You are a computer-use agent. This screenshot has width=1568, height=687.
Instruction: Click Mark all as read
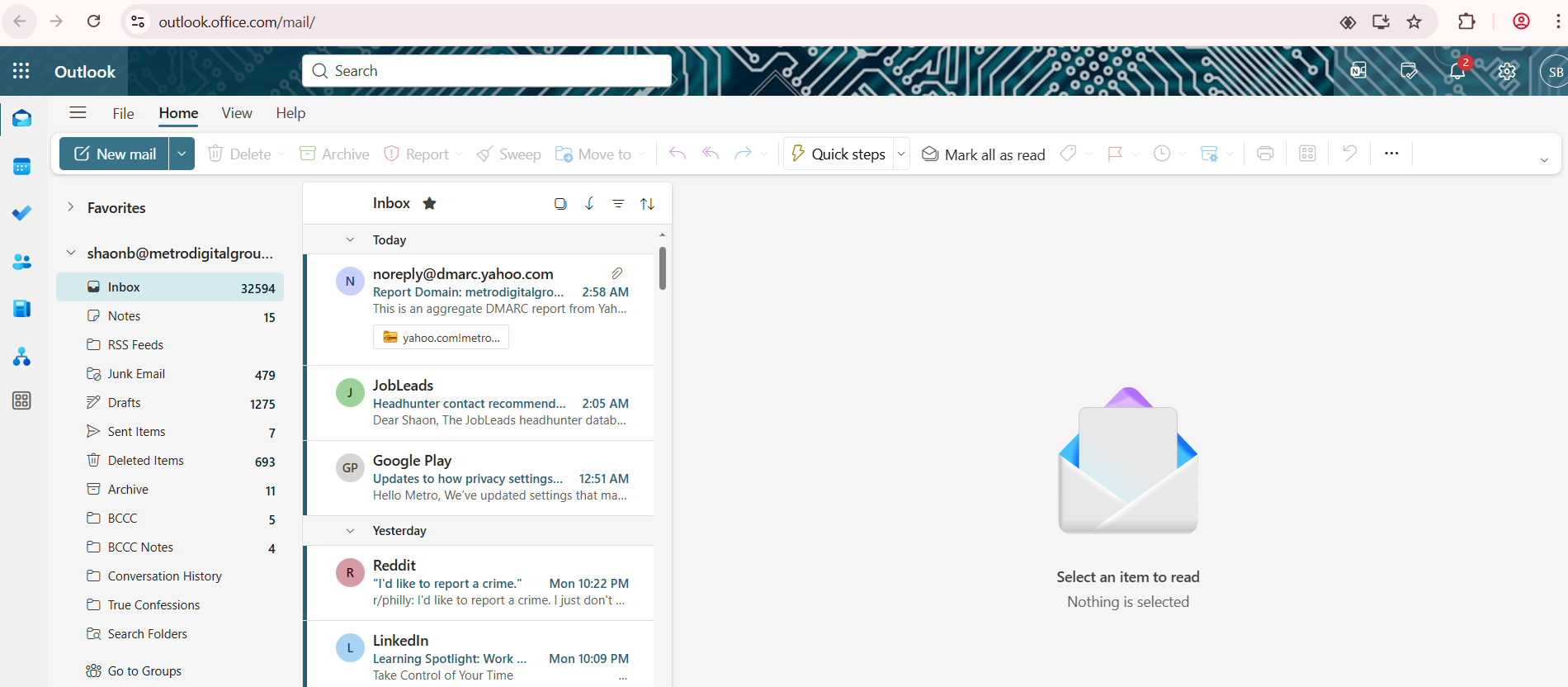coord(983,154)
